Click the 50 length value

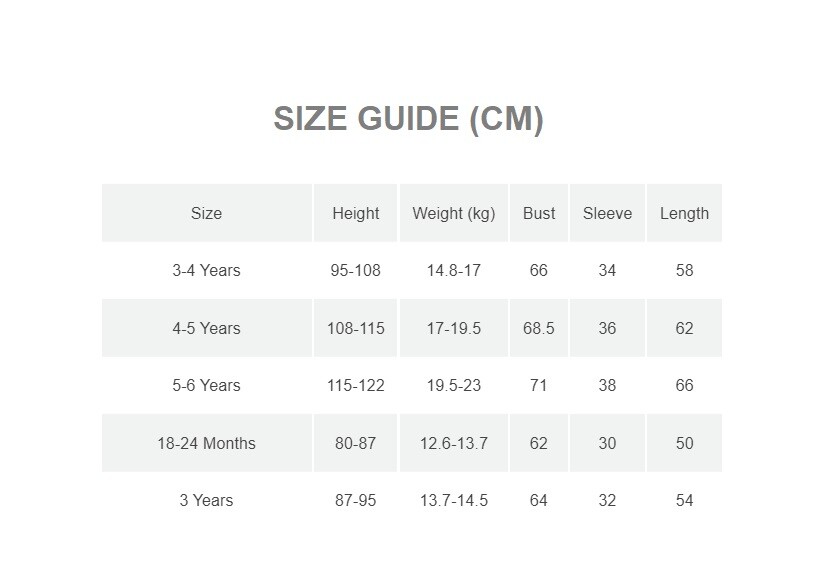[684, 443]
